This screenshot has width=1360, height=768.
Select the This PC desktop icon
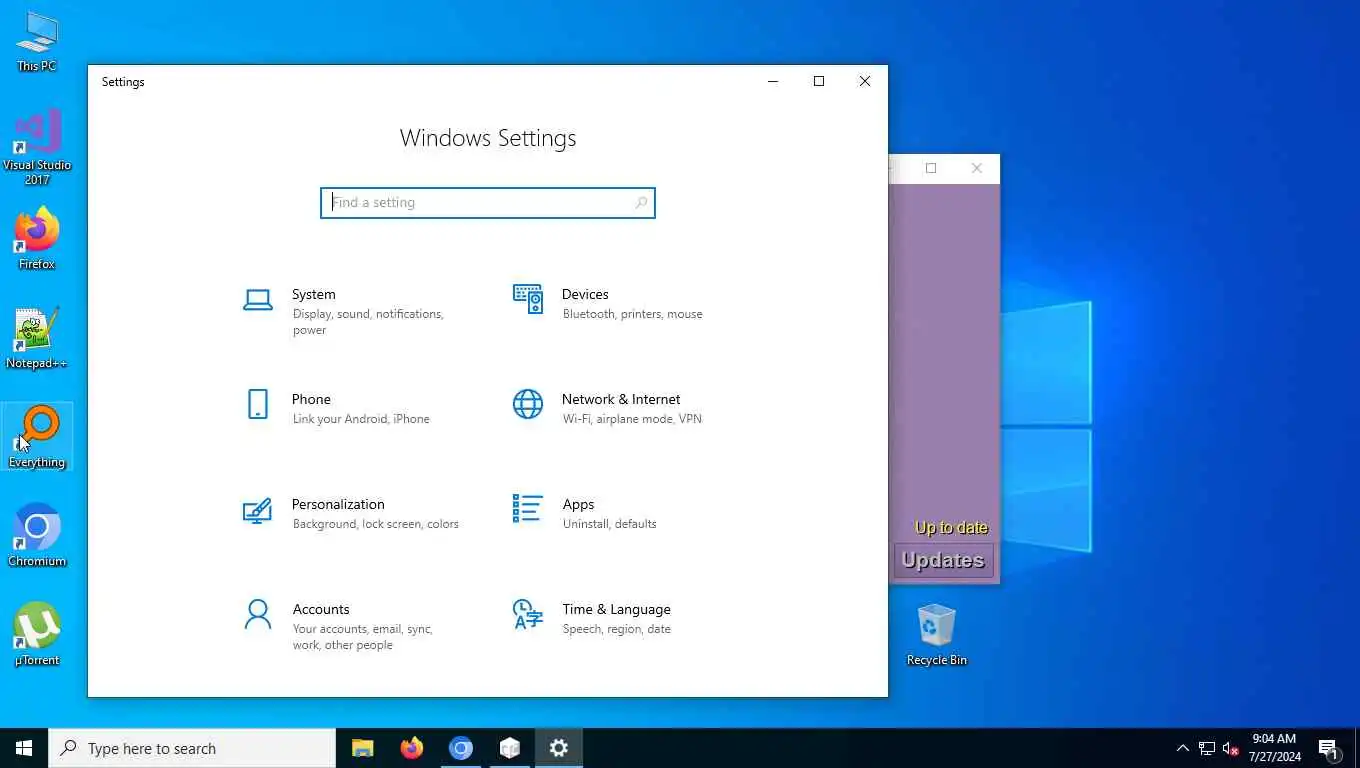(x=37, y=42)
